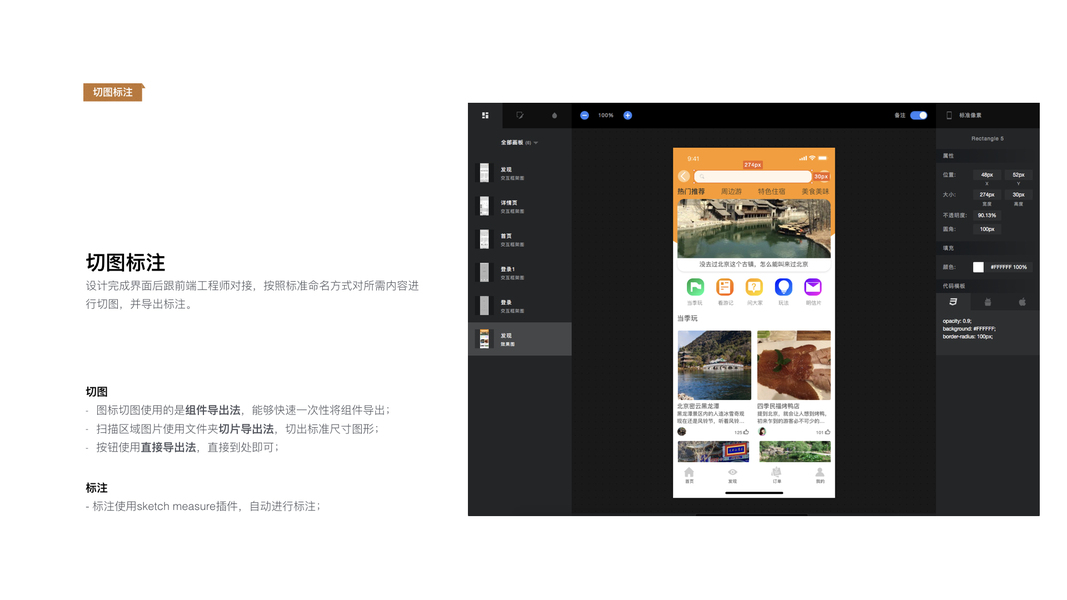
Task: Click the zoom out minus button
Action: 584,116
